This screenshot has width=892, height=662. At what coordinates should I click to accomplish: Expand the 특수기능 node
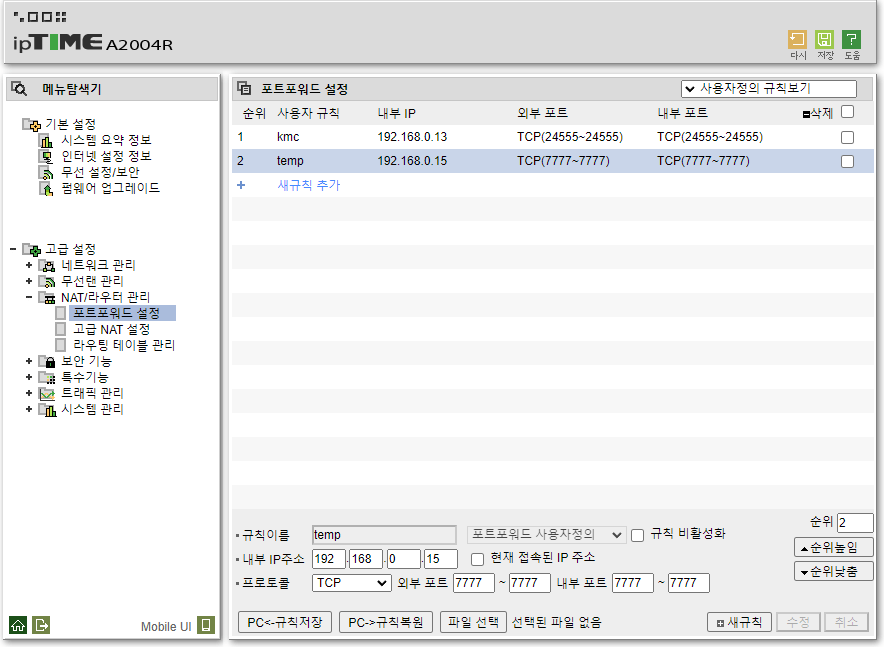29,377
